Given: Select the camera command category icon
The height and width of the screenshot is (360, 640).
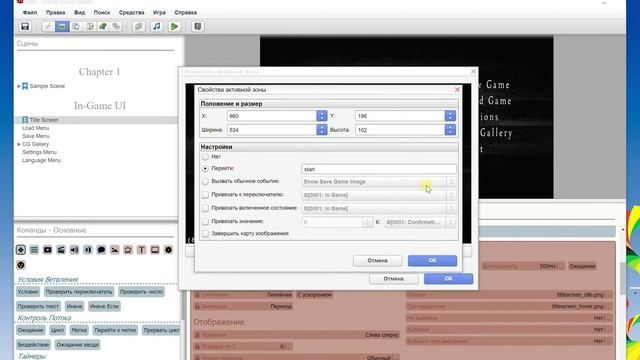Looking at the screenshot, I should click(x=128, y=250).
